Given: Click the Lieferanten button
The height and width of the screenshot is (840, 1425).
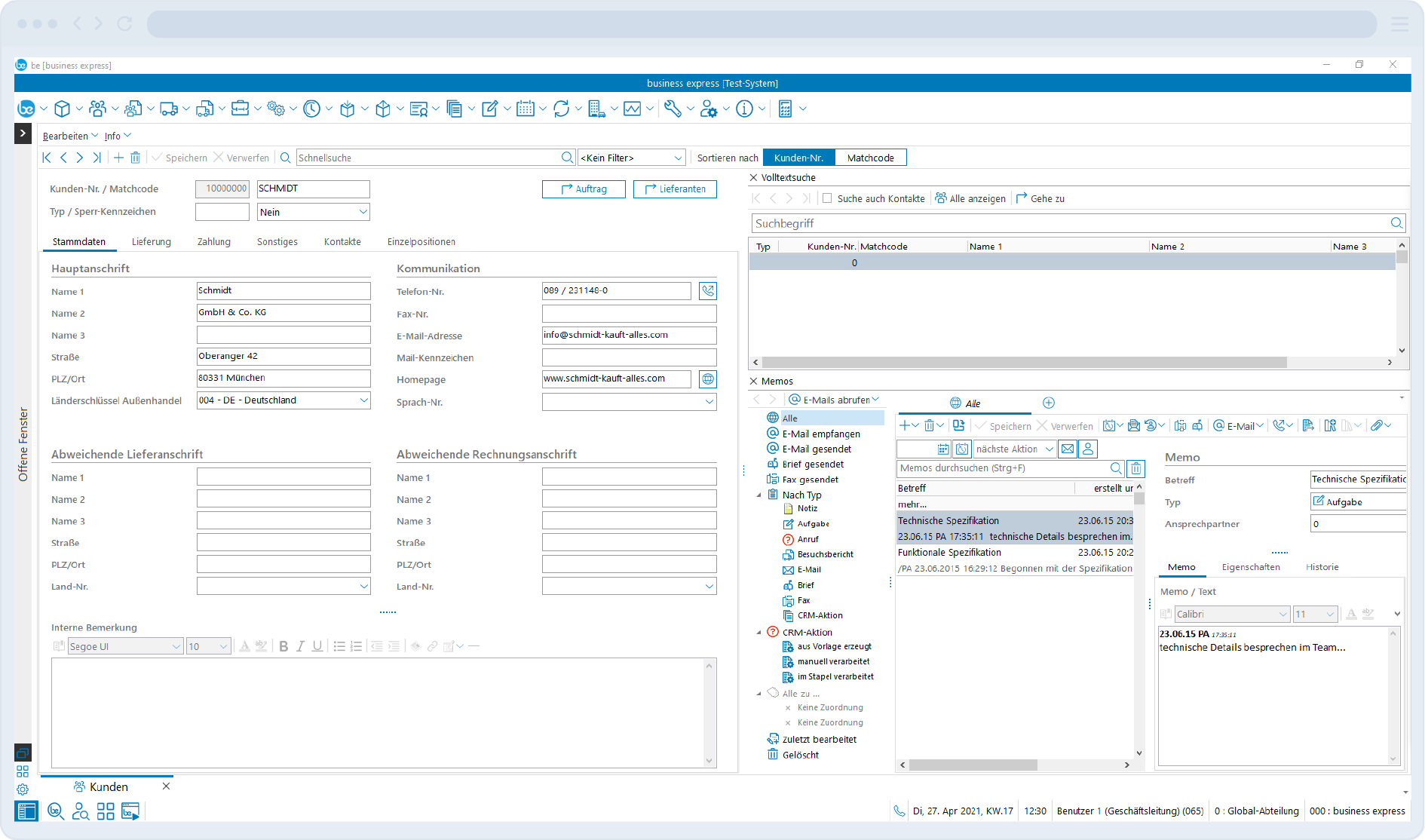Looking at the screenshot, I should (x=675, y=189).
